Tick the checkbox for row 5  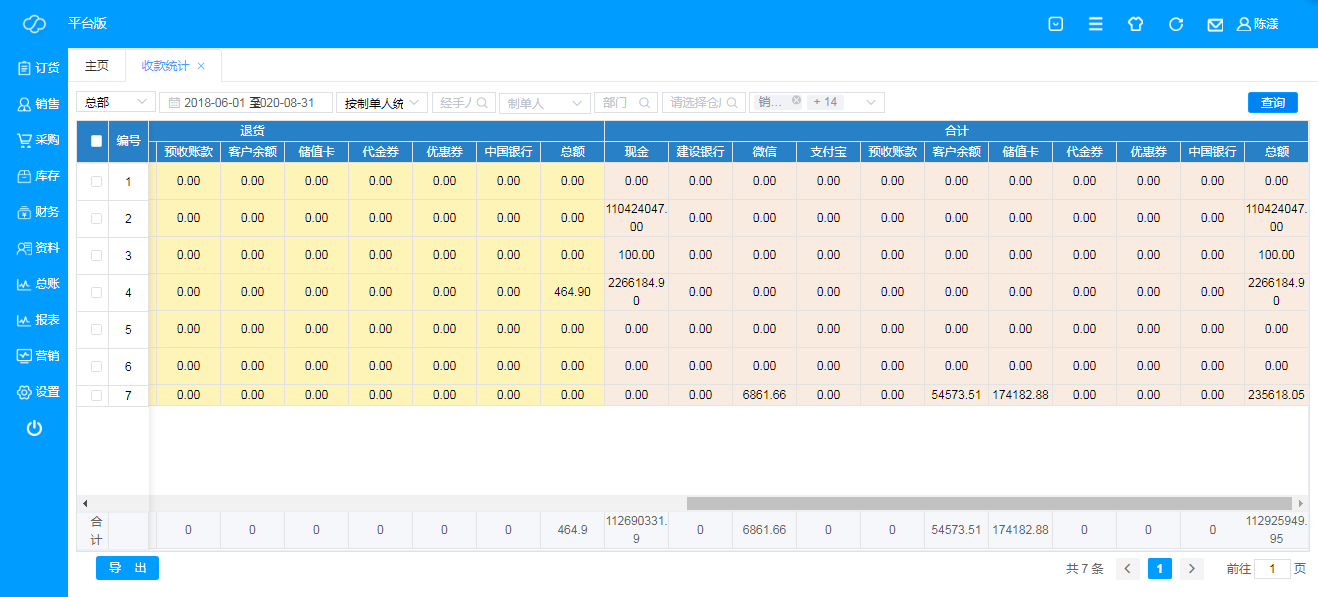point(97,329)
